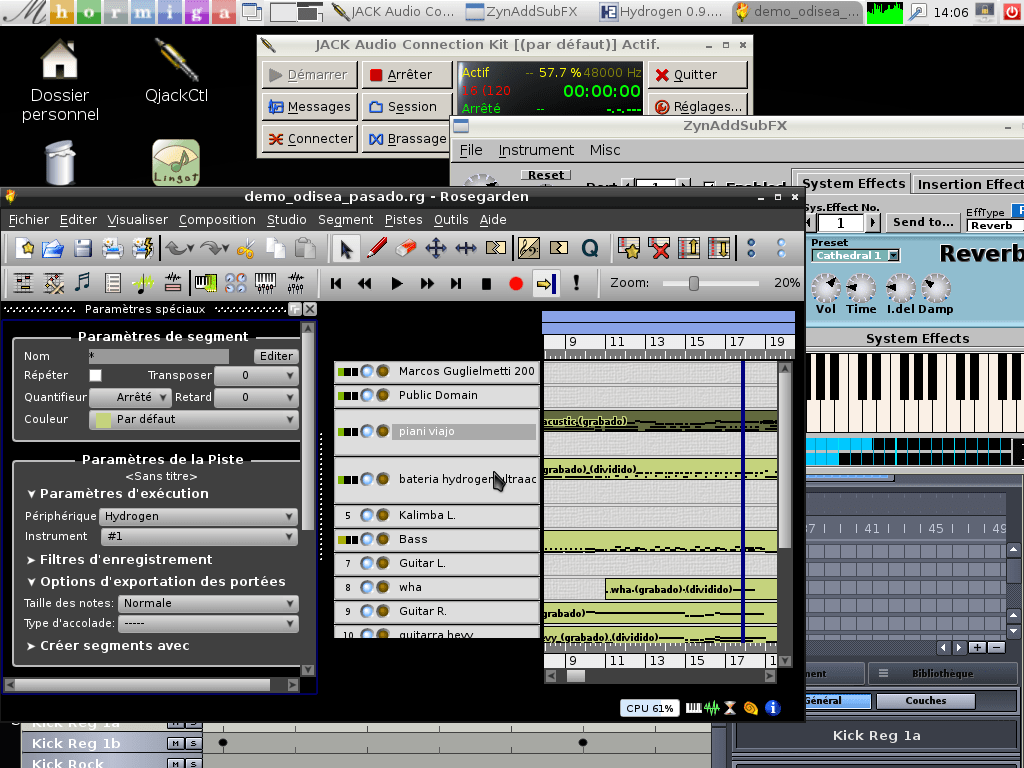Choose the eraser tool in Rosegarden
Screen dimensions: 1024x768
(x=406, y=248)
